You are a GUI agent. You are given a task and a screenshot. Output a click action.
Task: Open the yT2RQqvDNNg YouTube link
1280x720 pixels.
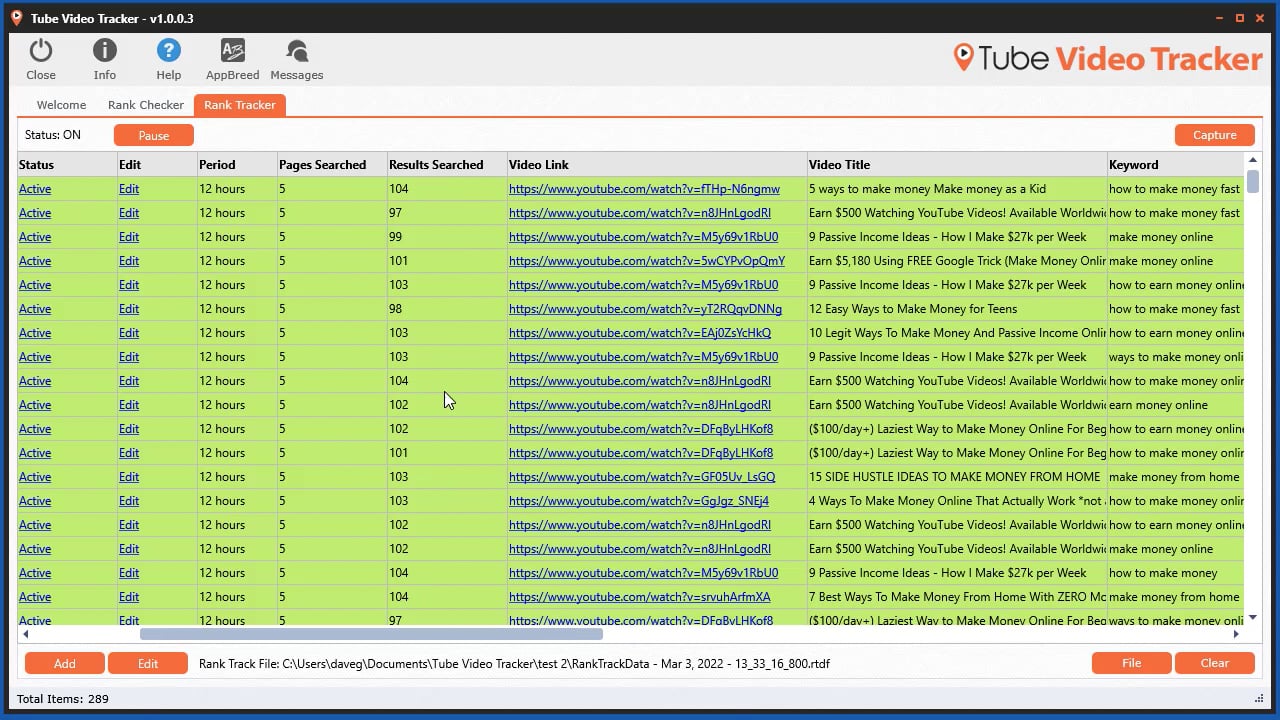(x=645, y=309)
